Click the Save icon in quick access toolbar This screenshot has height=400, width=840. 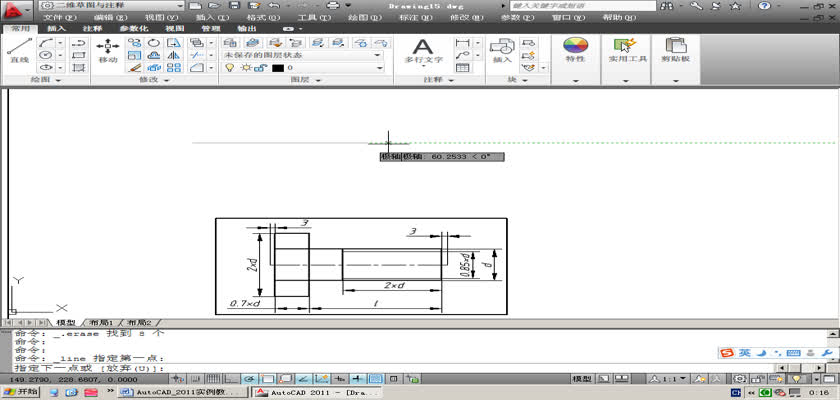tap(234, 5)
